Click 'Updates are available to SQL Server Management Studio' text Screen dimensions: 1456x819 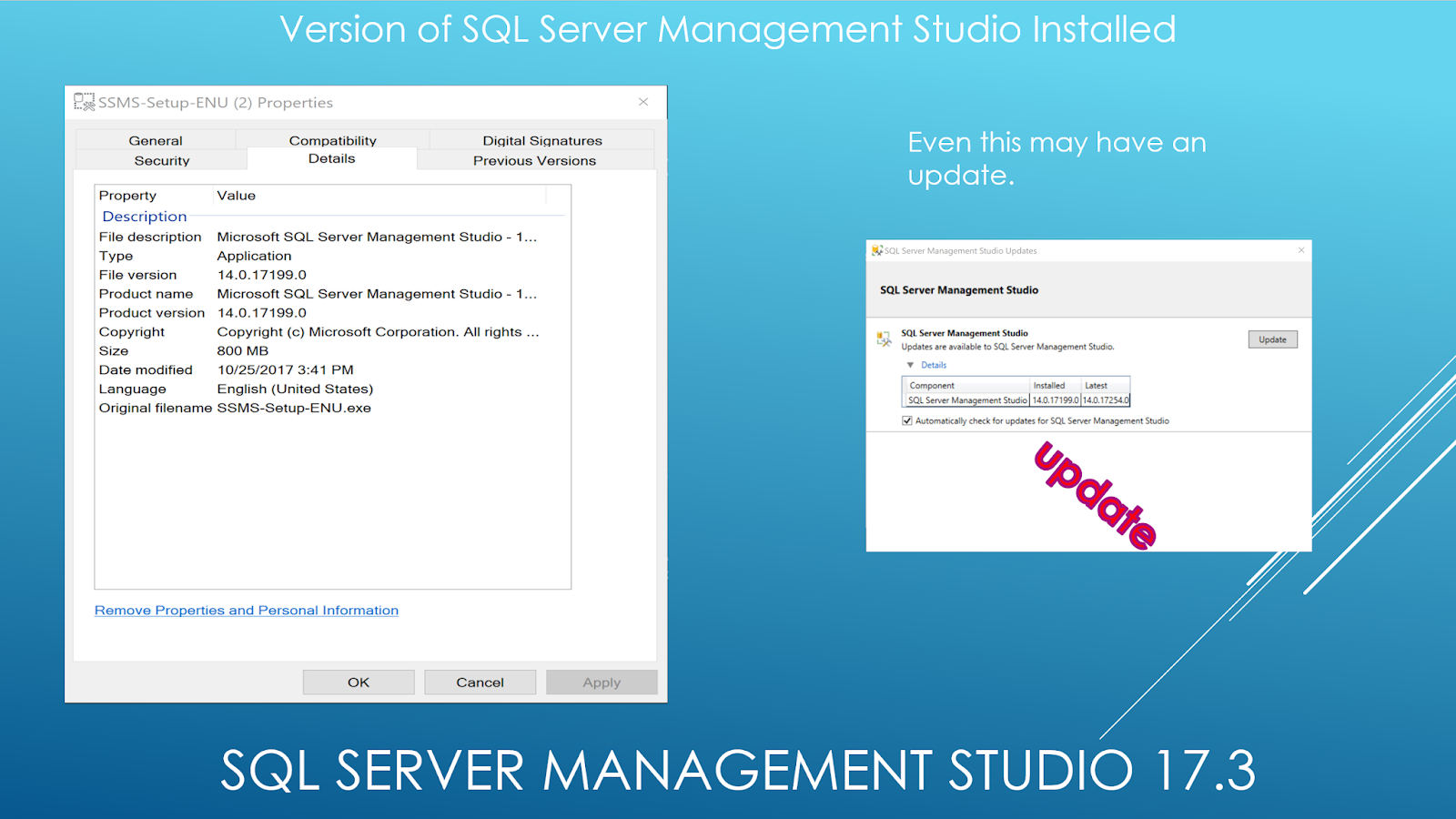click(x=1007, y=347)
